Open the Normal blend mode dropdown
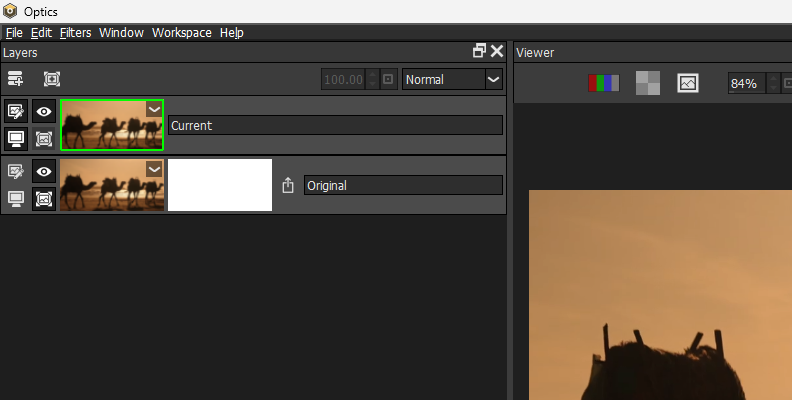This screenshot has height=400, width=792. point(452,79)
